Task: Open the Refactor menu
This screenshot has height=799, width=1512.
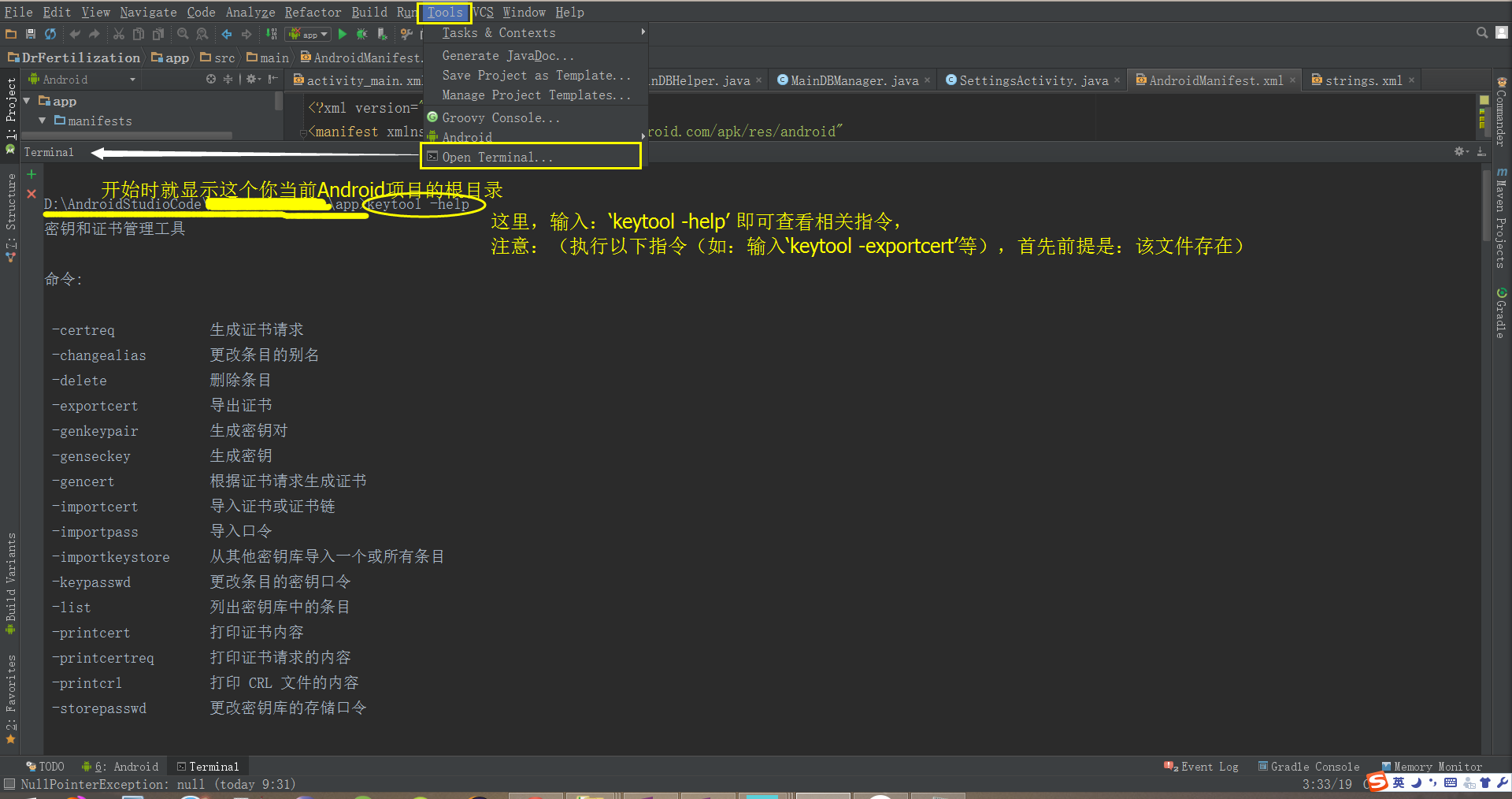Action: click(313, 13)
